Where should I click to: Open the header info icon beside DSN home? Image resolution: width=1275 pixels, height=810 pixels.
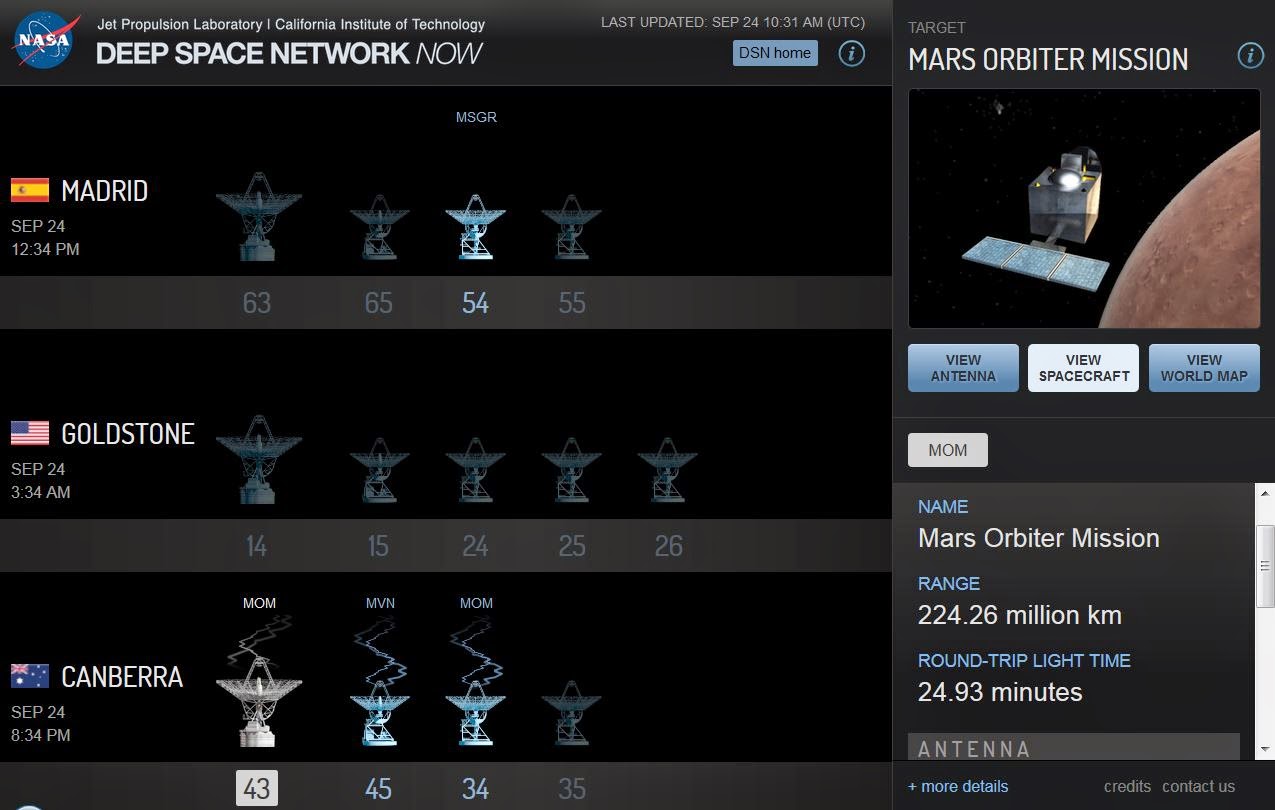point(851,54)
